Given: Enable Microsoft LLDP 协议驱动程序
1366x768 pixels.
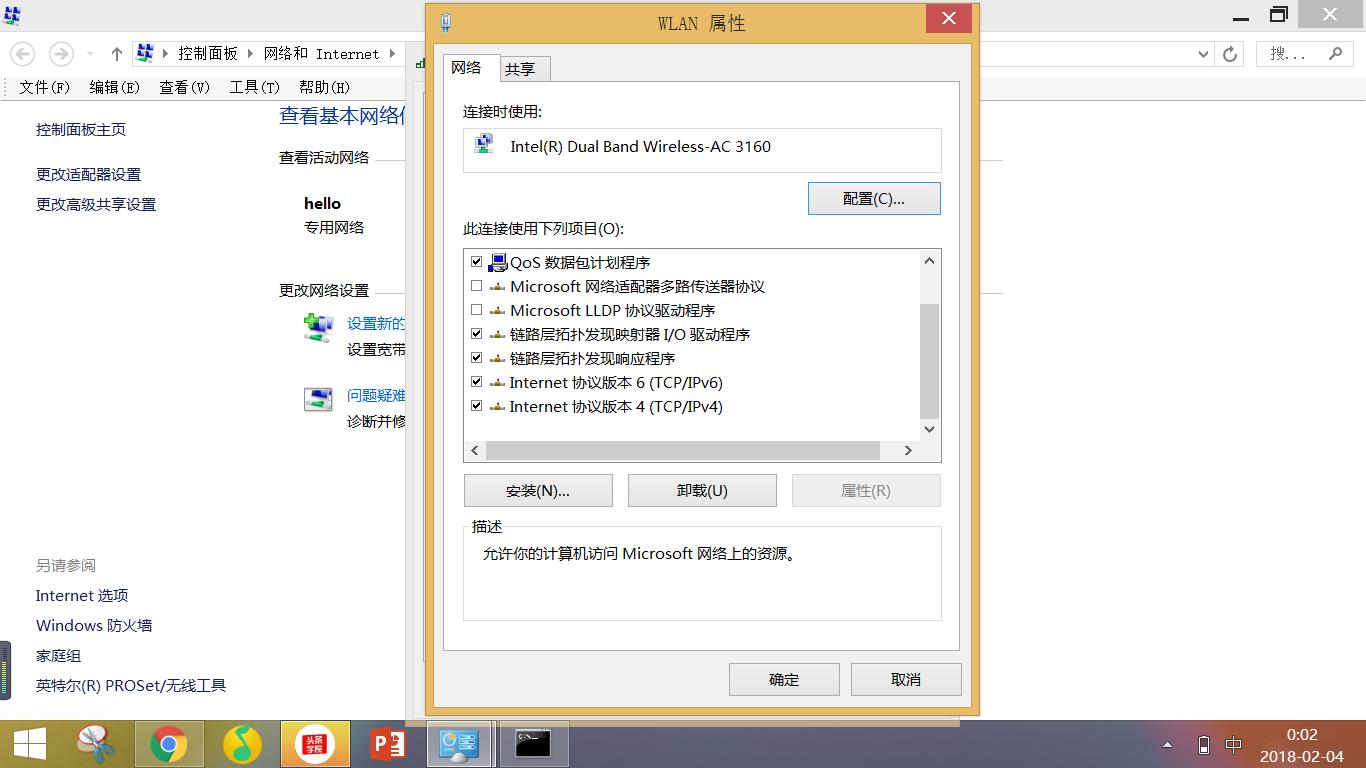Looking at the screenshot, I should [477, 310].
